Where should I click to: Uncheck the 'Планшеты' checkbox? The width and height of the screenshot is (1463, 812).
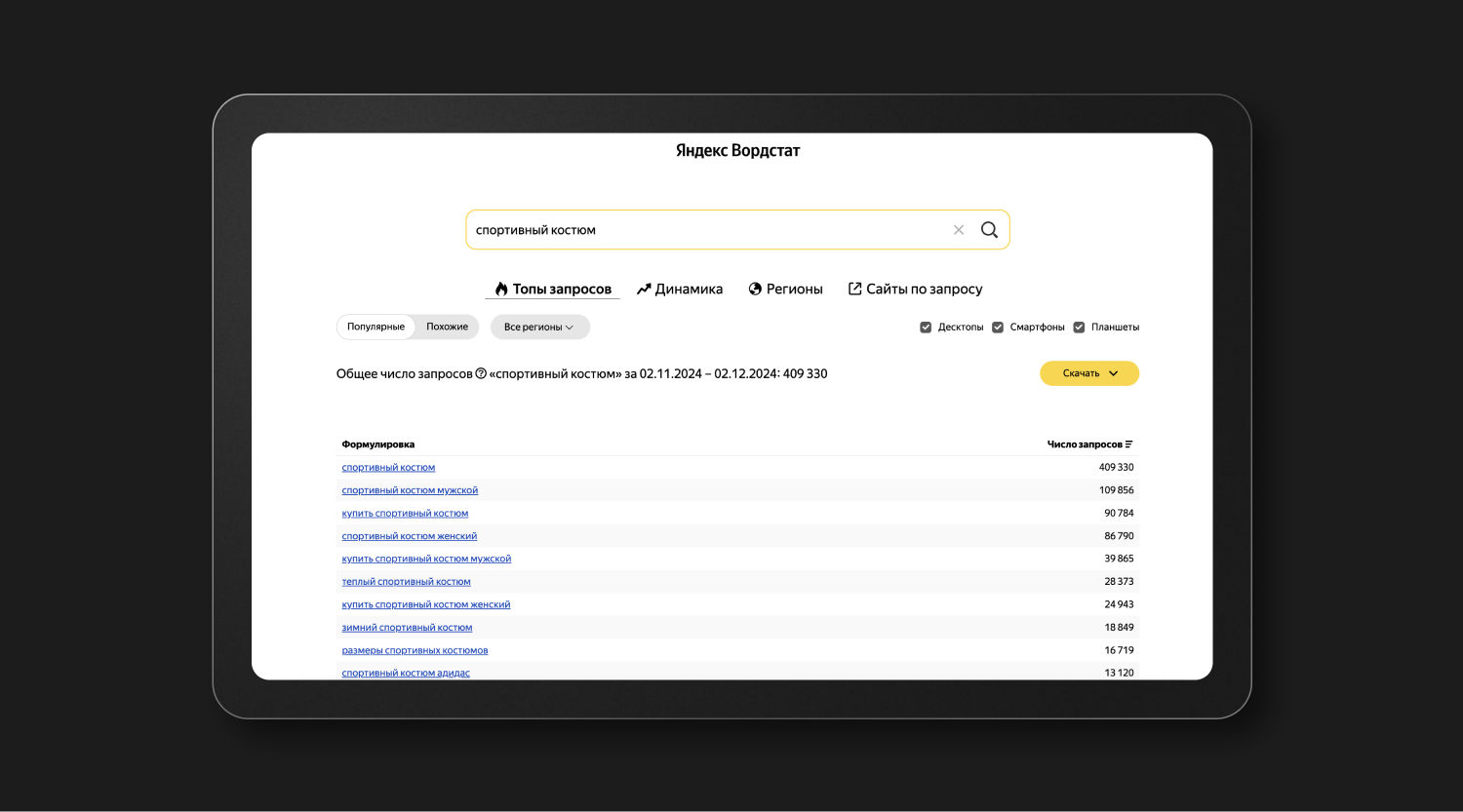(1079, 328)
